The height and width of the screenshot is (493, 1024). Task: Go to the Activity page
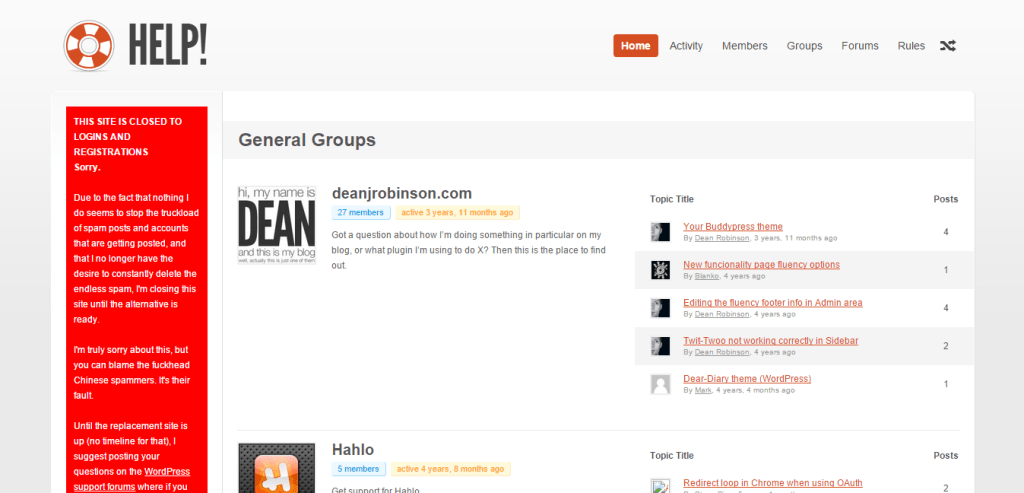(x=686, y=46)
